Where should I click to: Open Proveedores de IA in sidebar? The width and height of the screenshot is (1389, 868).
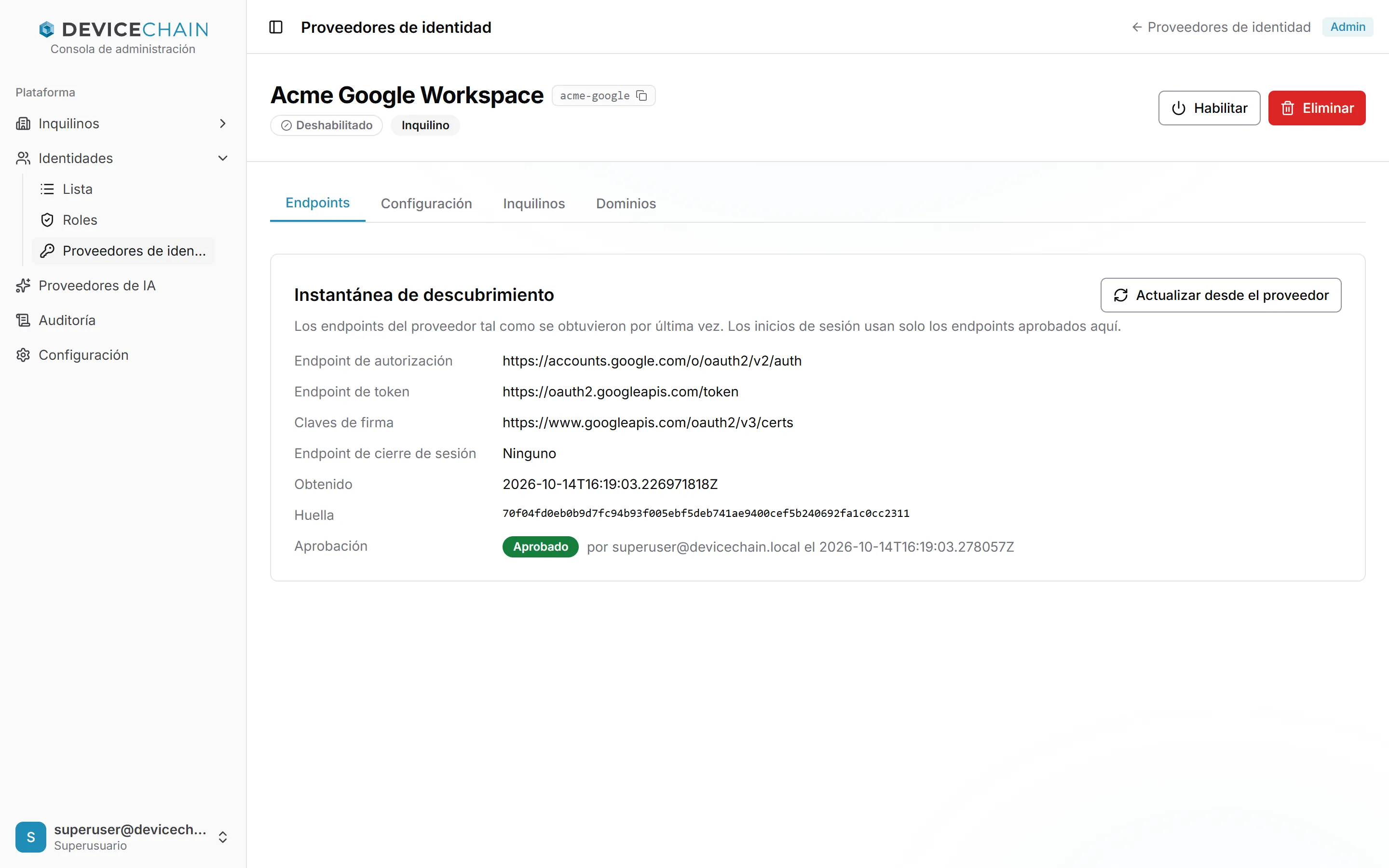point(122,285)
